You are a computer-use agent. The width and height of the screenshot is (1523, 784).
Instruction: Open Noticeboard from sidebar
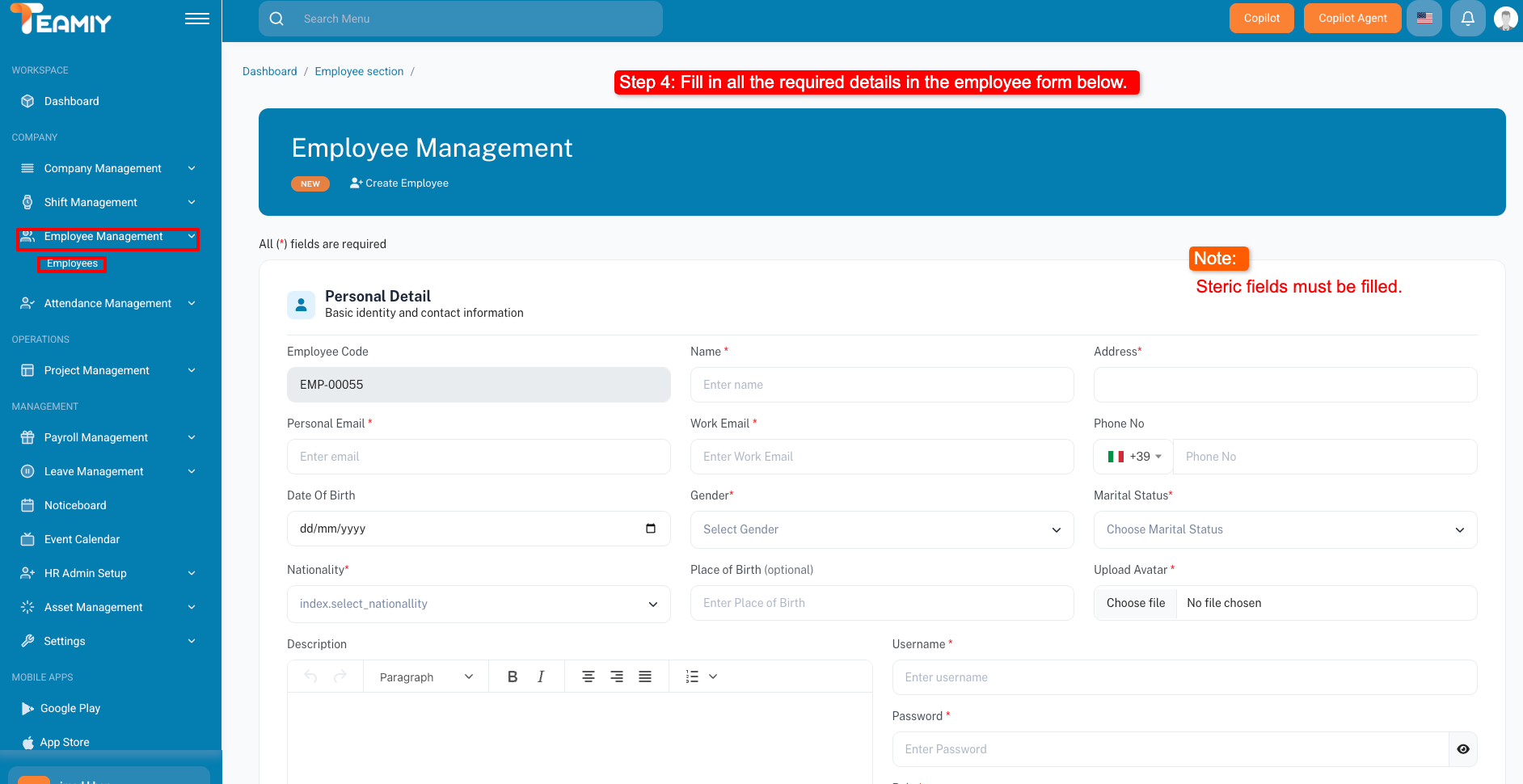pos(75,505)
